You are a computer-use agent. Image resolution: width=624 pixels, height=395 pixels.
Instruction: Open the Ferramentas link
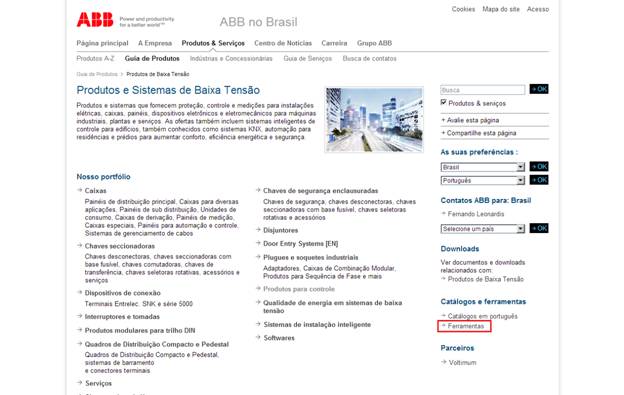(x=466, y=326)
